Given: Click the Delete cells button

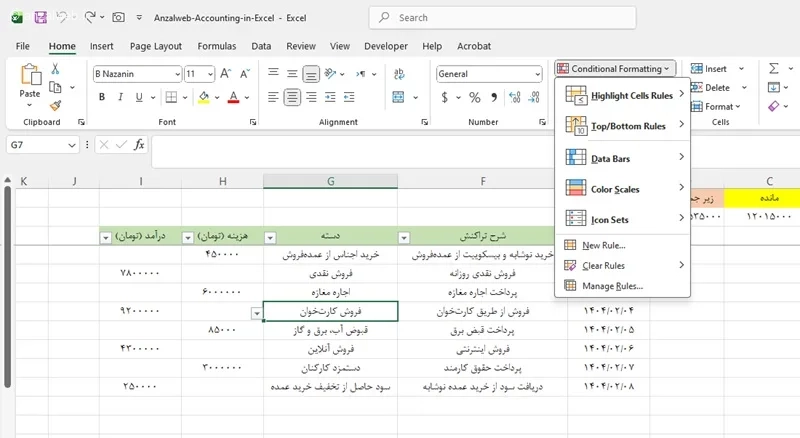Looking at the screenshot, I should (711, 87).
